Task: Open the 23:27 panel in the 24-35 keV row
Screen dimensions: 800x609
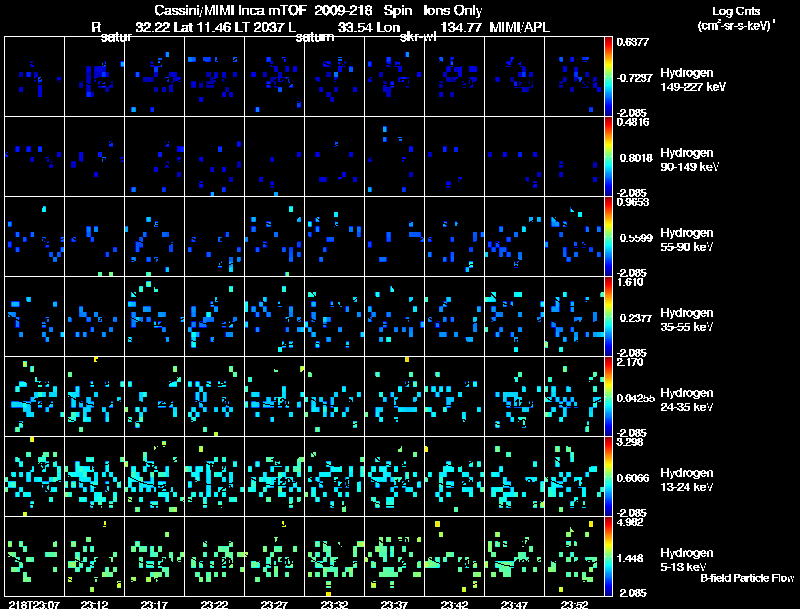Action: [274, 396]
